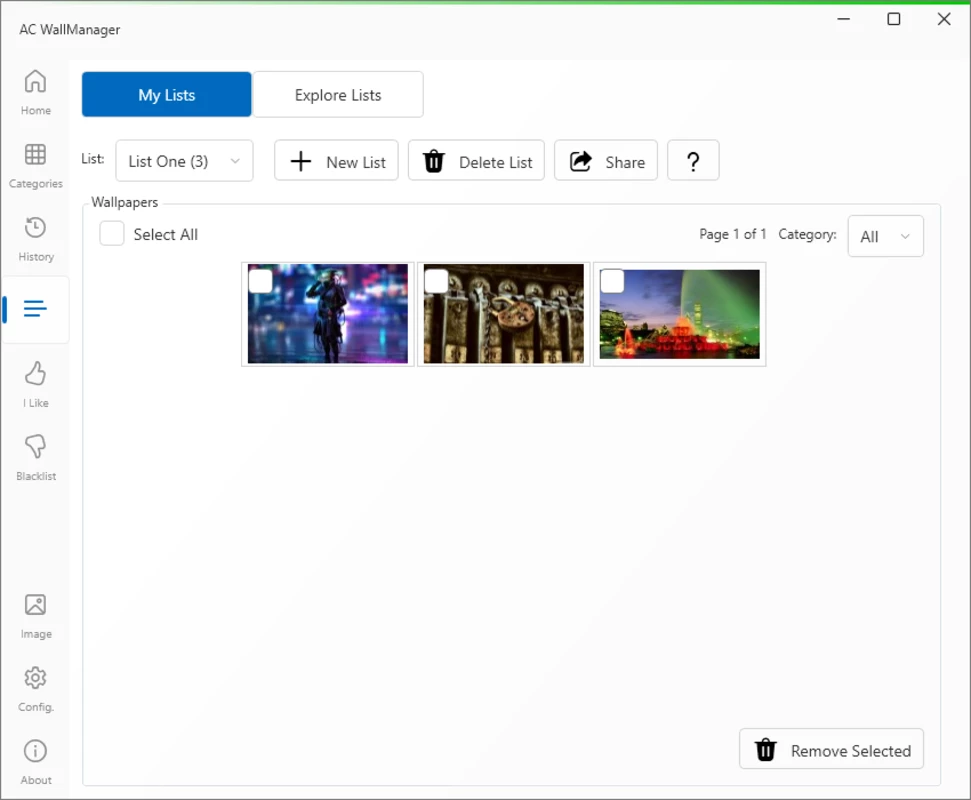Viewport: 971px width, 800px height.
Task: Share the current list
Action: coord(606,161)
